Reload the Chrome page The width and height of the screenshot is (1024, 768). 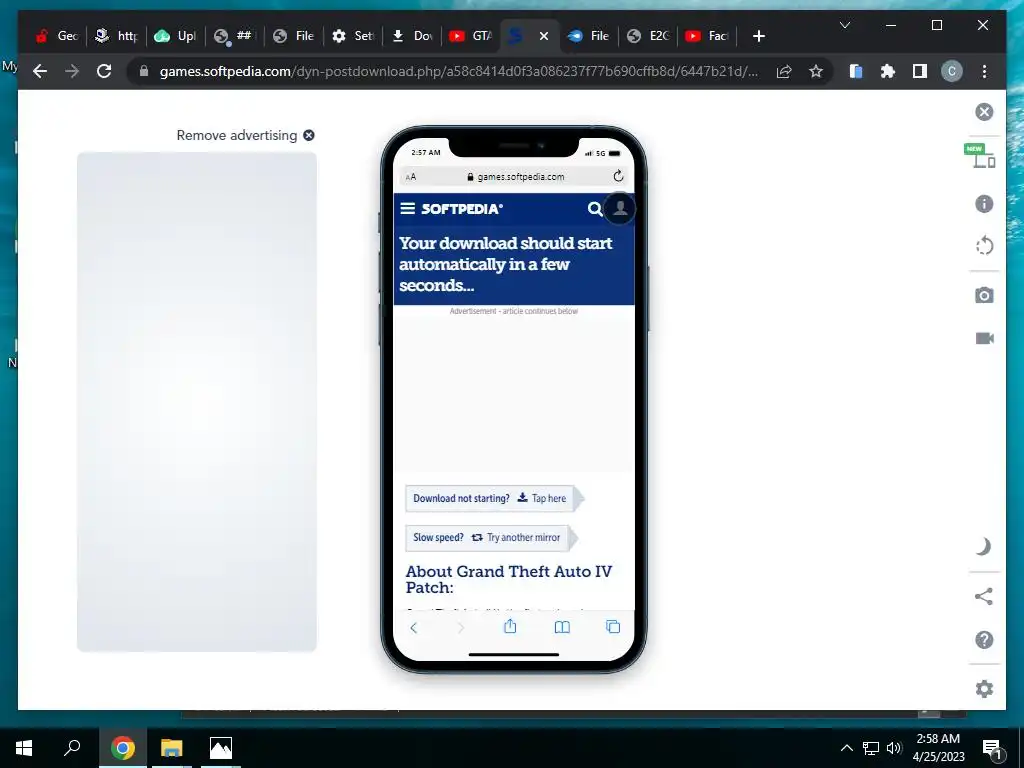click(104, 71)
